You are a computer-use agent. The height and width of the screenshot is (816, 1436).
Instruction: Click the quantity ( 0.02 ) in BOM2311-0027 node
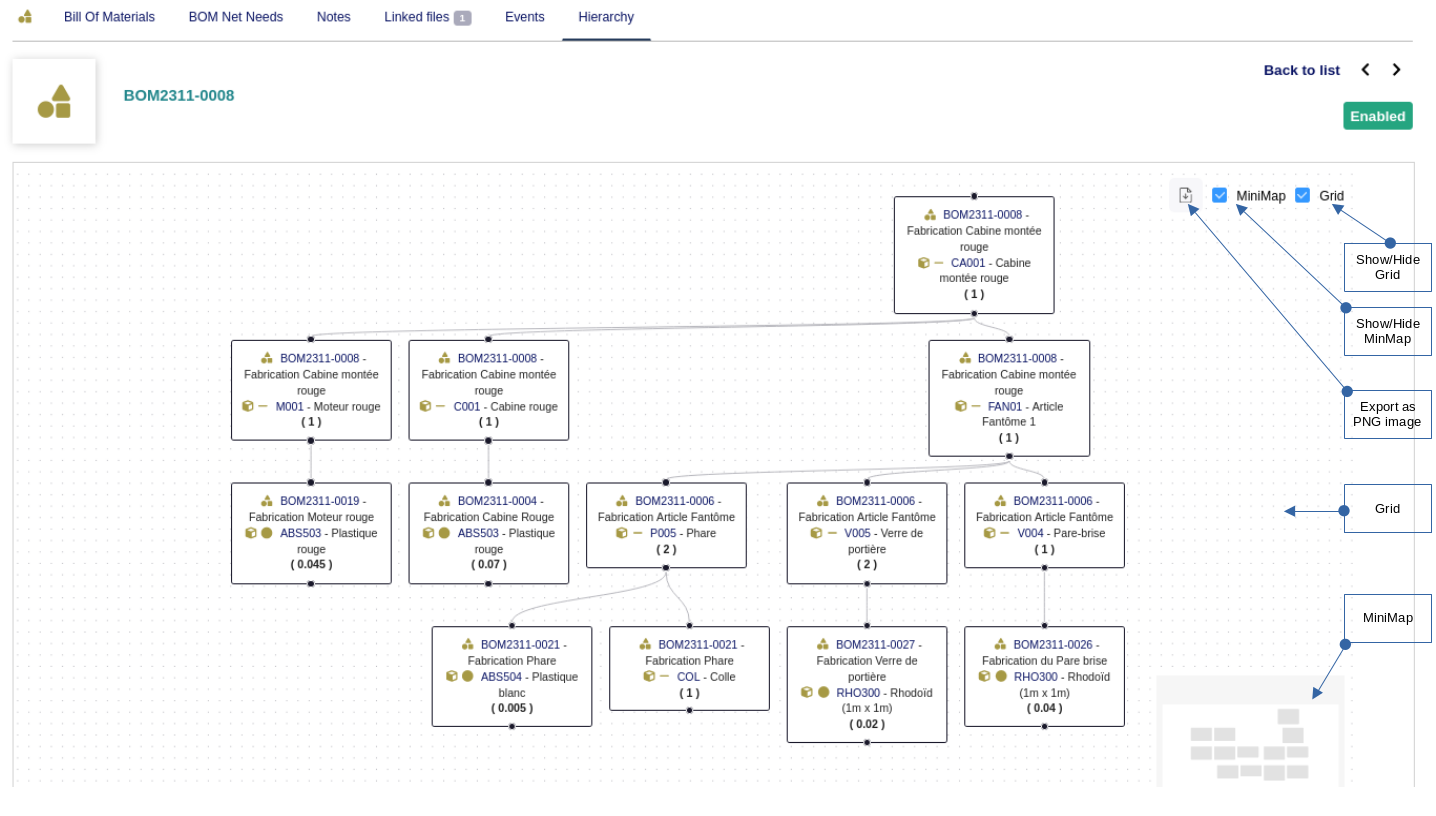click(x=867, y=724)
